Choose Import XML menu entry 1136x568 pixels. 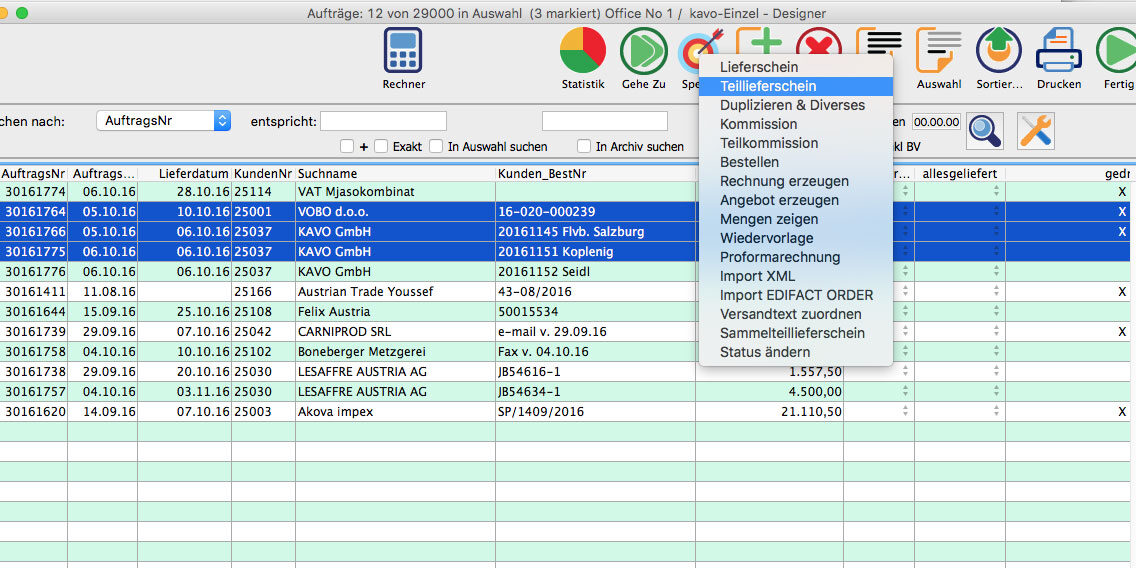795,276
